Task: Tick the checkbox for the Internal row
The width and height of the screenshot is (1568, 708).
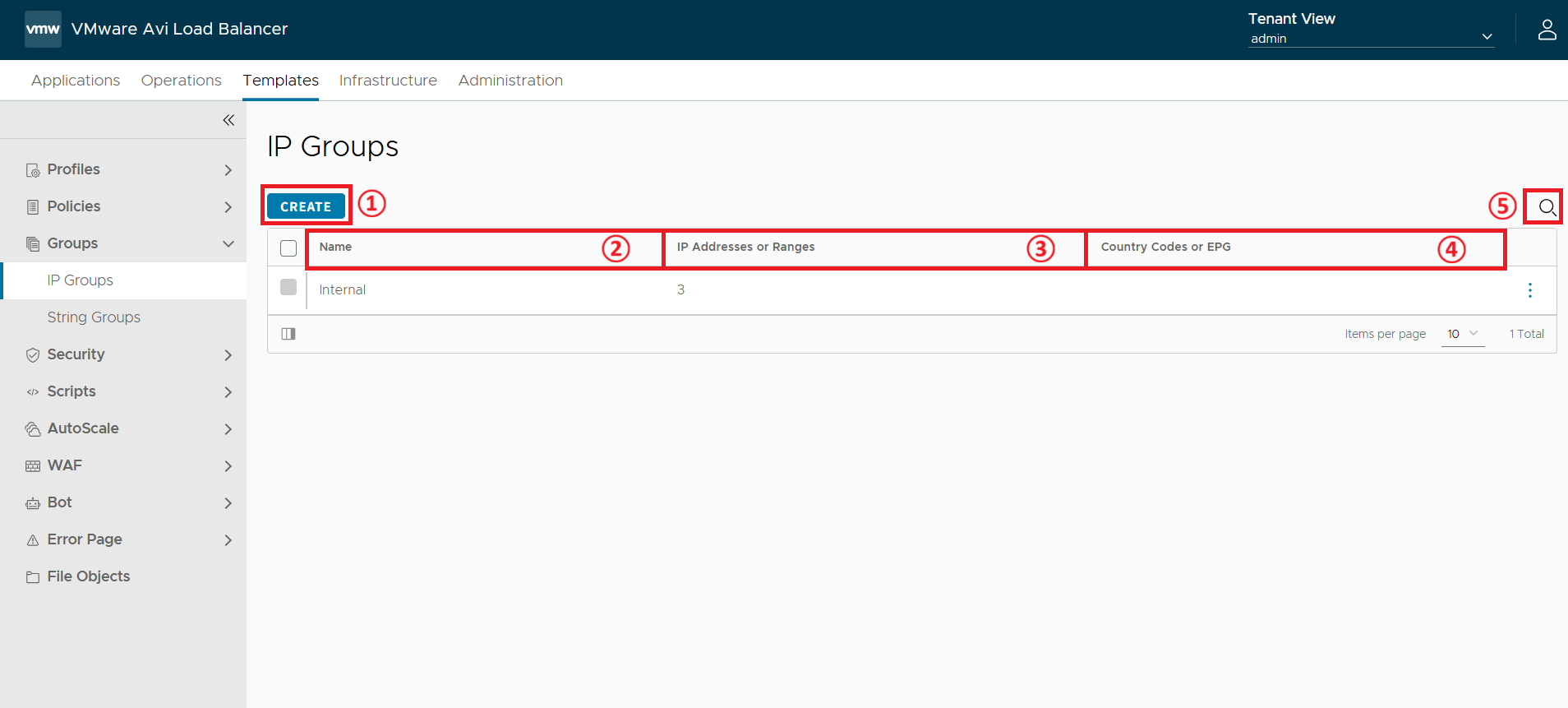Action: pos(288,287)
